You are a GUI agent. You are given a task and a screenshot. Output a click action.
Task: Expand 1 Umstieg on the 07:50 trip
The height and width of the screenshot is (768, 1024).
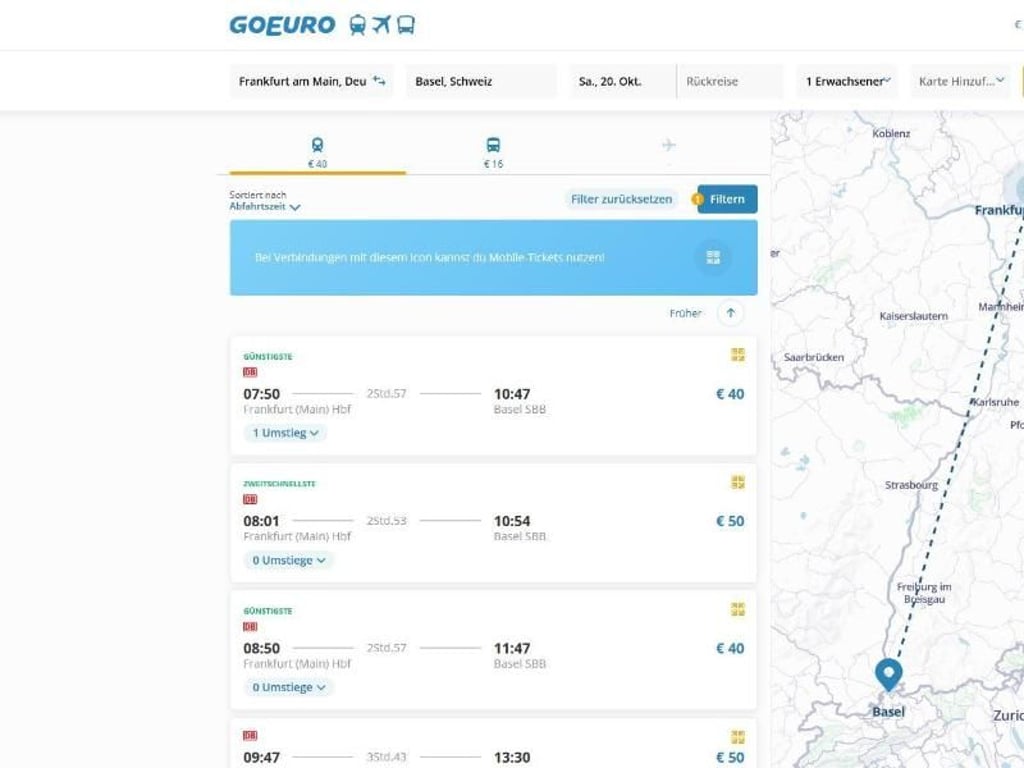pos(285,433)
